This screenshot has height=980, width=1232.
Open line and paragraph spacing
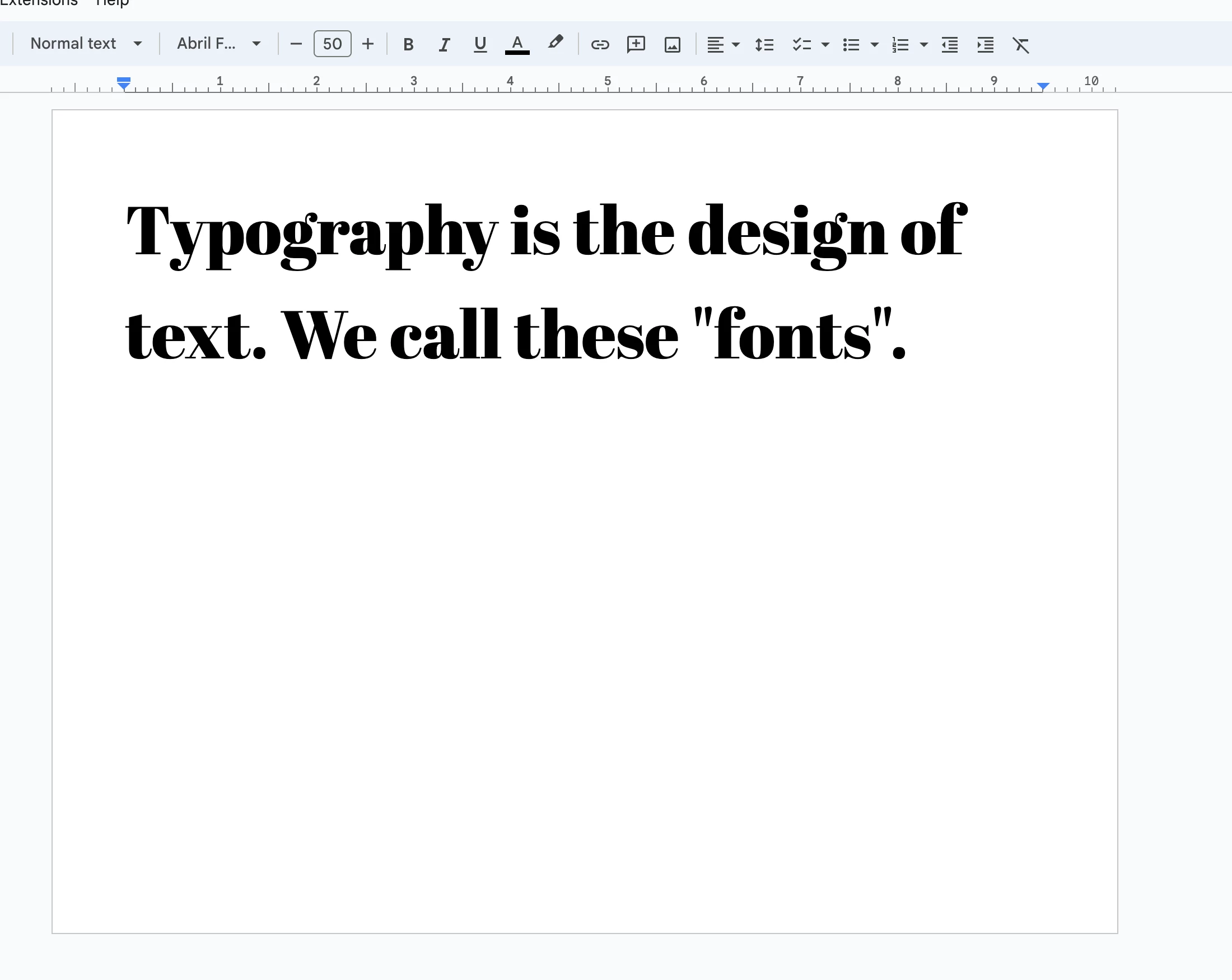(764, 45)
